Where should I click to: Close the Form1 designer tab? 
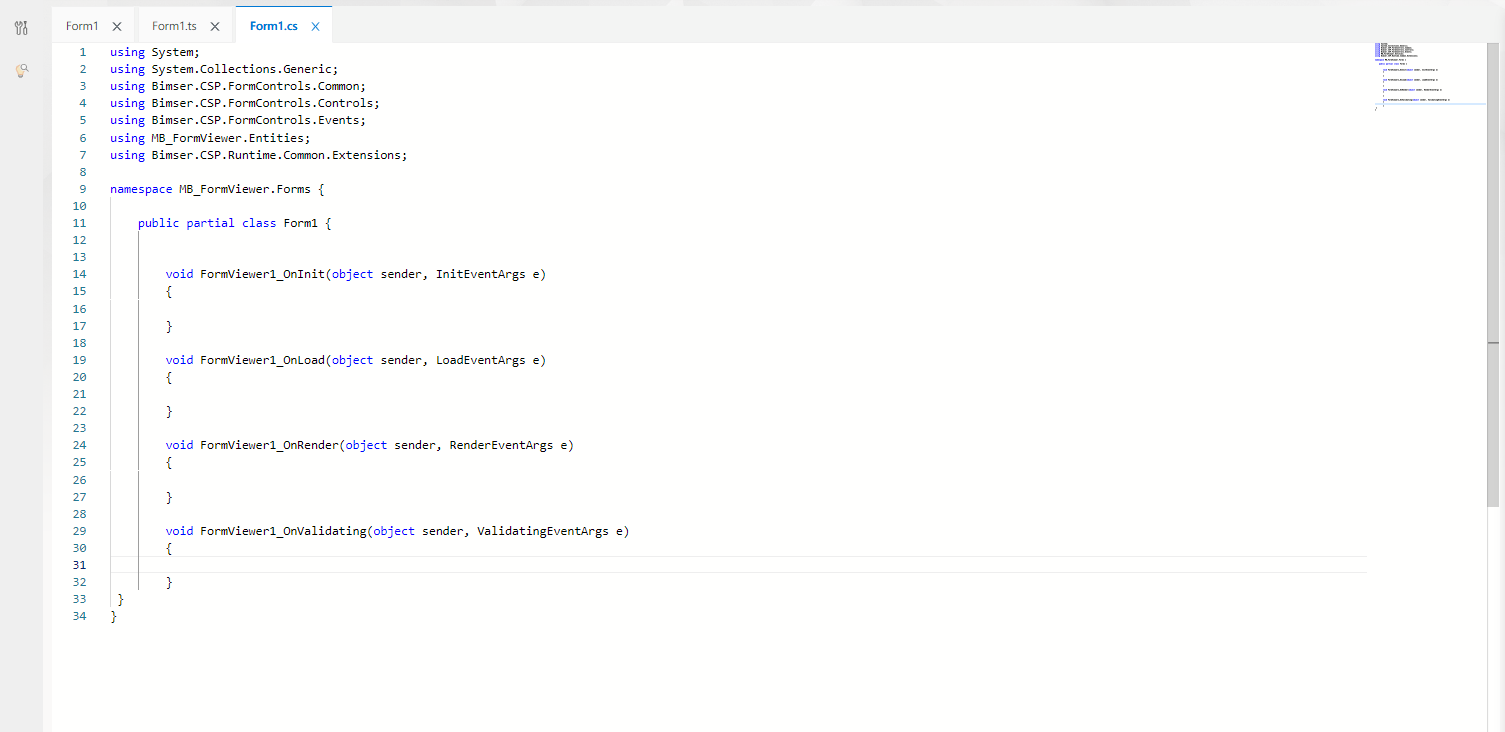tap(117, 26)
